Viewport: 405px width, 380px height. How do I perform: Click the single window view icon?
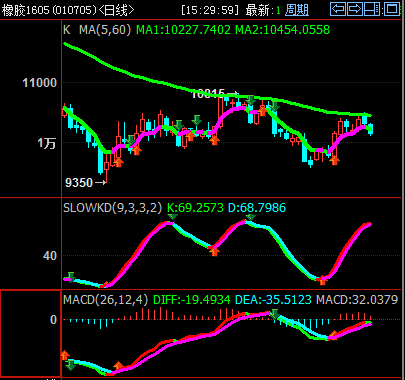392,9
